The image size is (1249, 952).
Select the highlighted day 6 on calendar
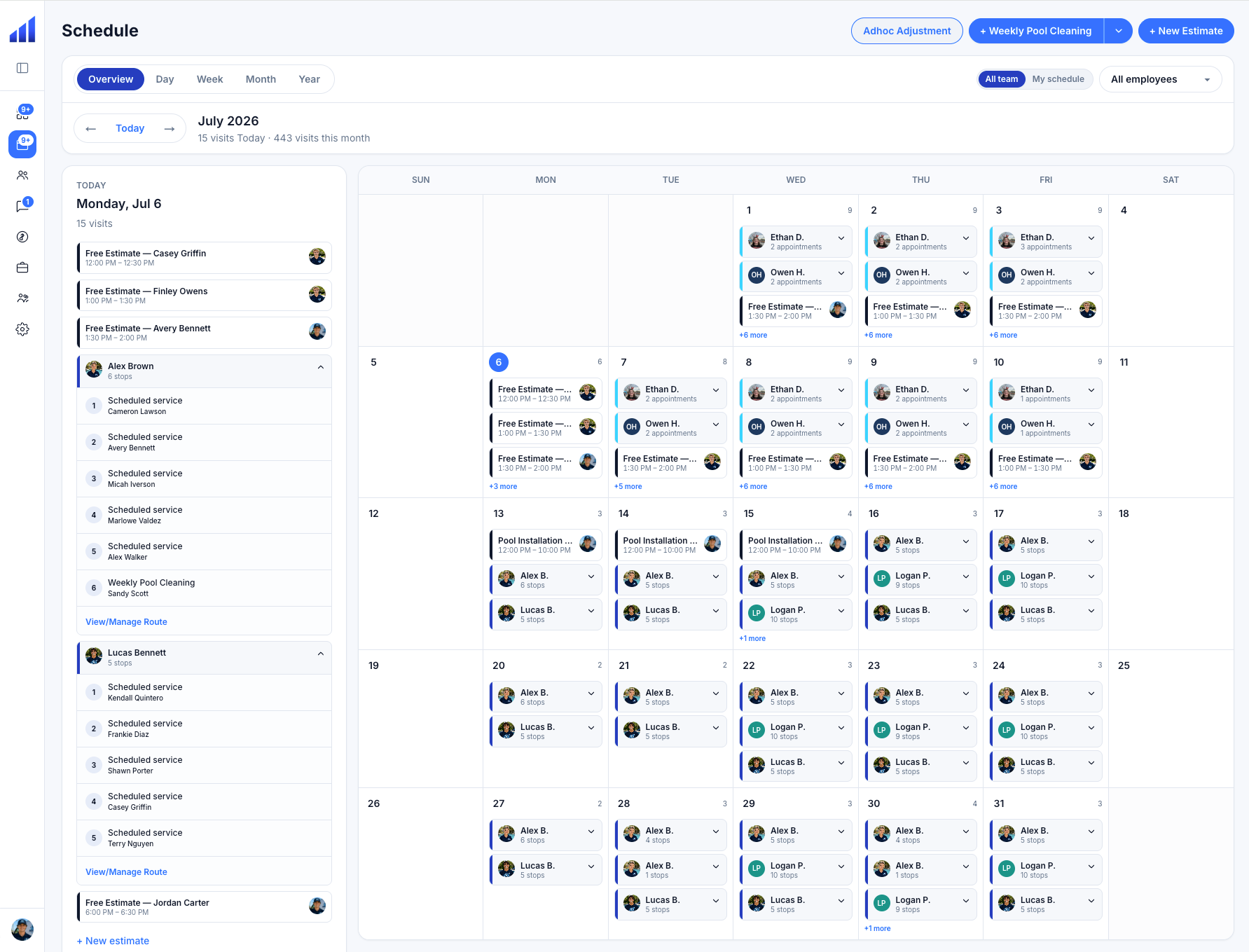coord(499,362)
